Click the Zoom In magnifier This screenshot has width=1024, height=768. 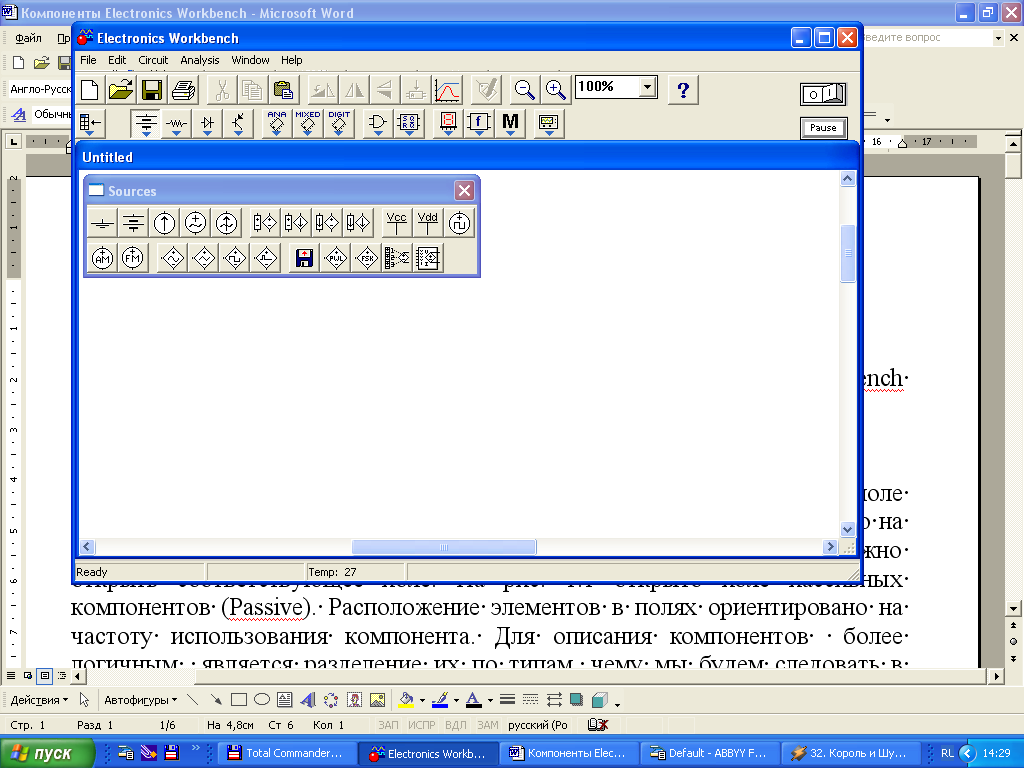[556, 90]
